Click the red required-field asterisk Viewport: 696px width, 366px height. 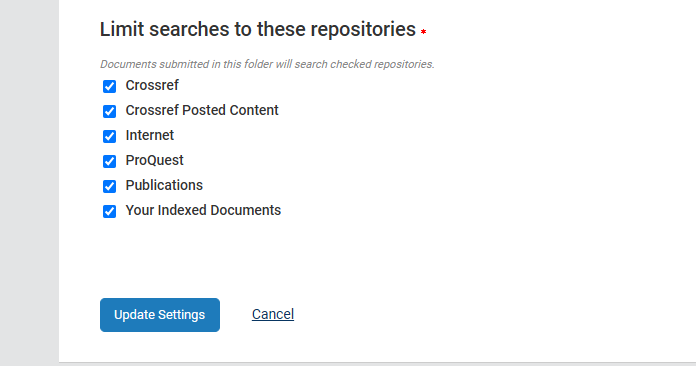click(x=423, y=32)
